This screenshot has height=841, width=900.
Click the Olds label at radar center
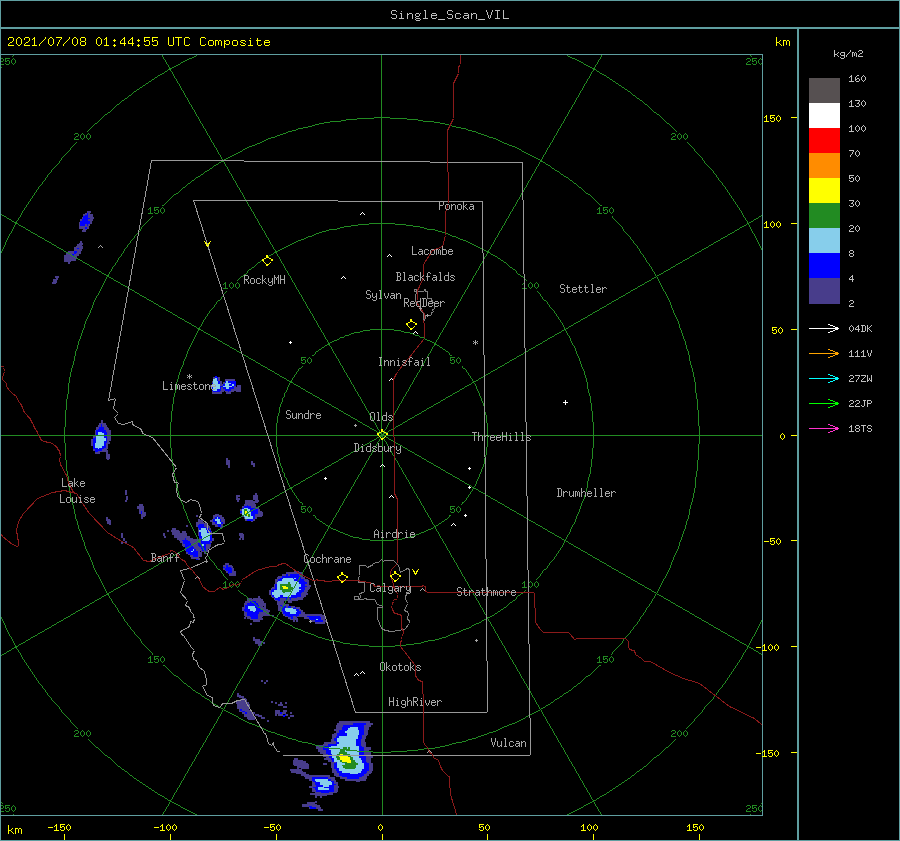[x=381, y=417]
